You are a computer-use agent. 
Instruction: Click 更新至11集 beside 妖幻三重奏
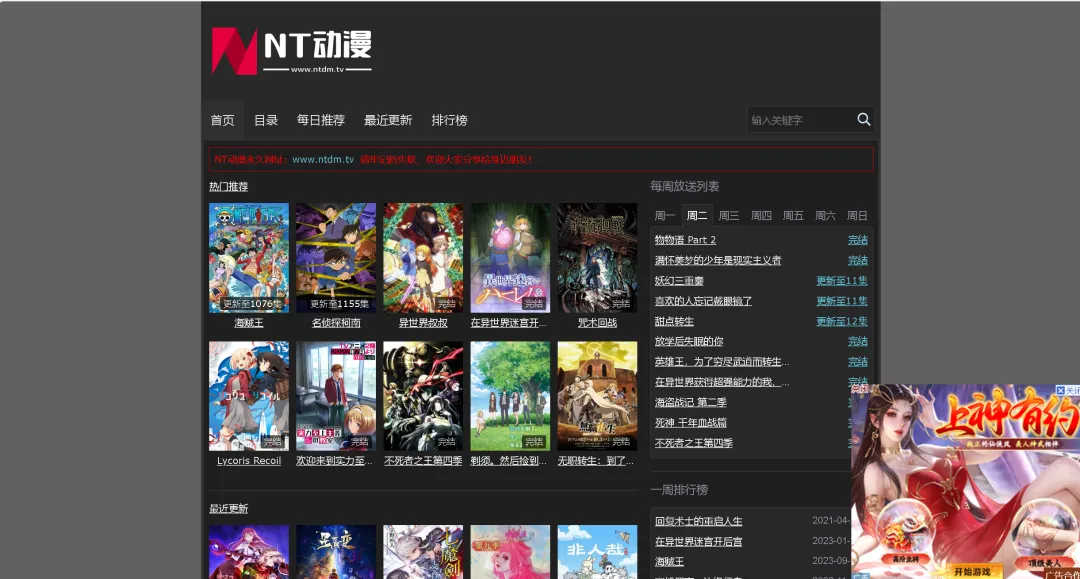coord(842,281)
